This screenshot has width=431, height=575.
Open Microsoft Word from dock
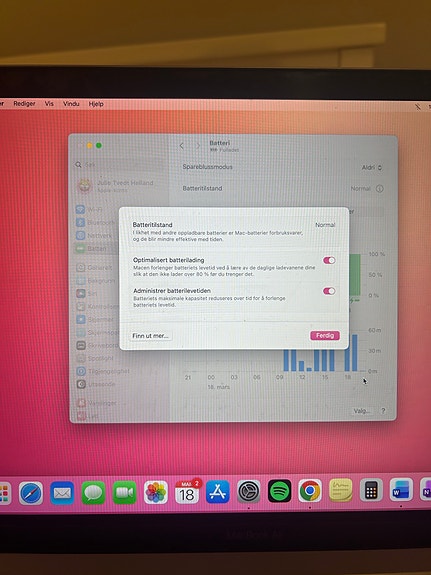pos(401,490)
